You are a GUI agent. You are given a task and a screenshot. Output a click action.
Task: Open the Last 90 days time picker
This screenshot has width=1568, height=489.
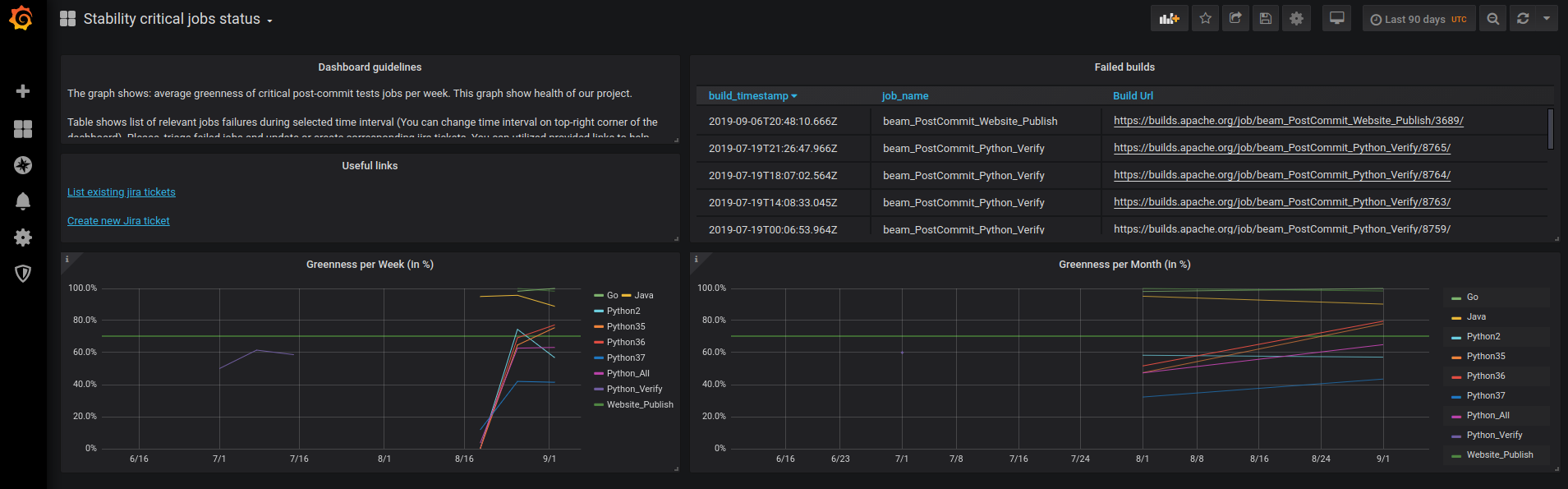pyautogui.click(x=1419, y=18)
